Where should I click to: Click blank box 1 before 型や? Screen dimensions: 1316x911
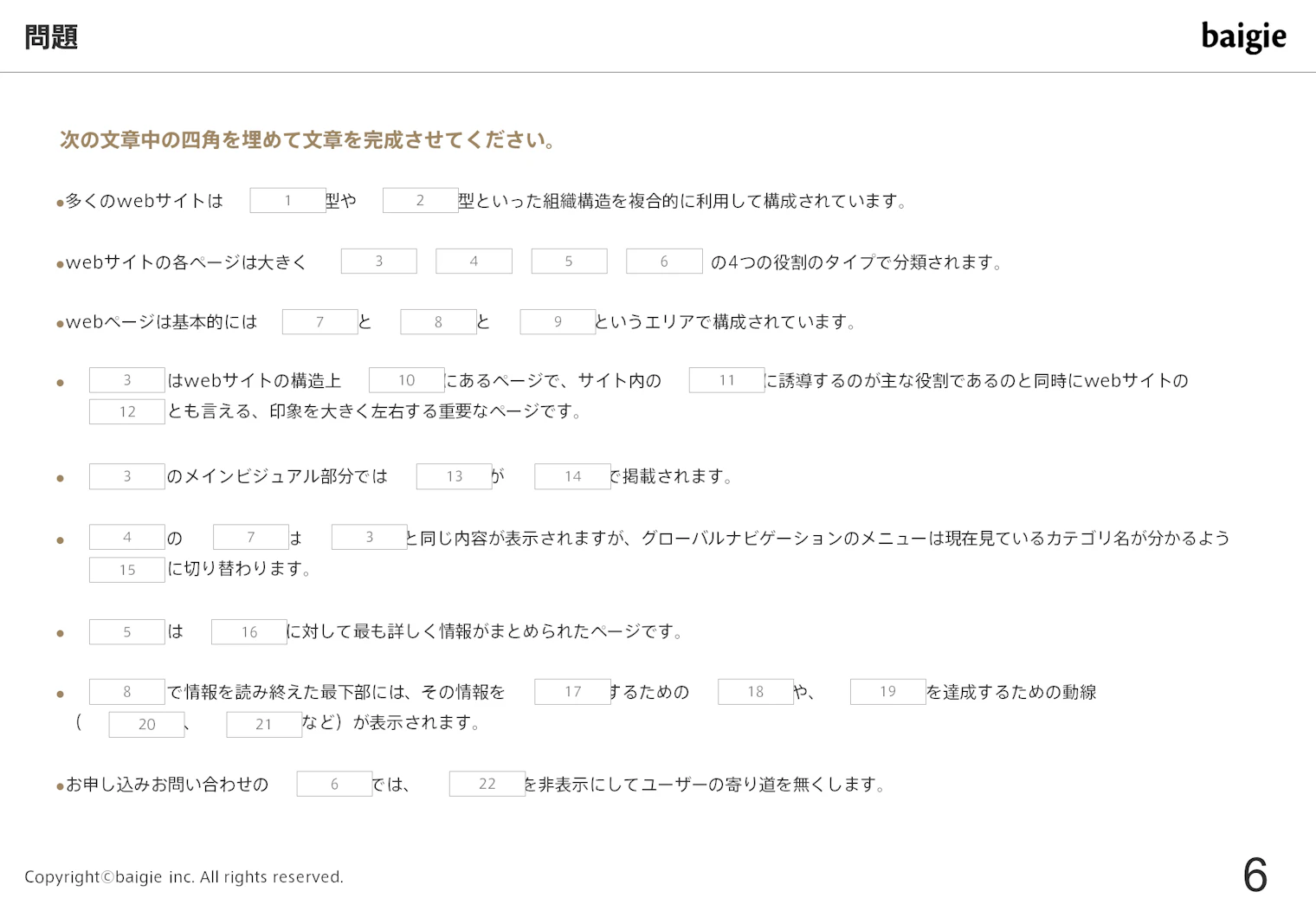287,201
